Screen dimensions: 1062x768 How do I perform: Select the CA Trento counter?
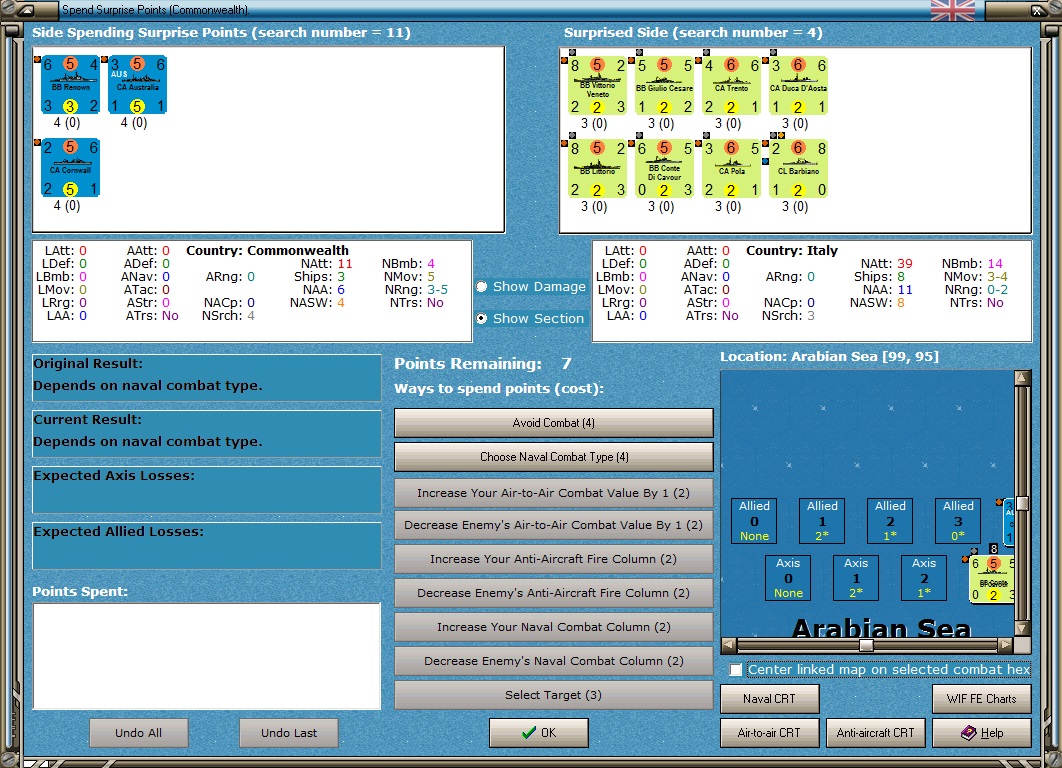731,85
